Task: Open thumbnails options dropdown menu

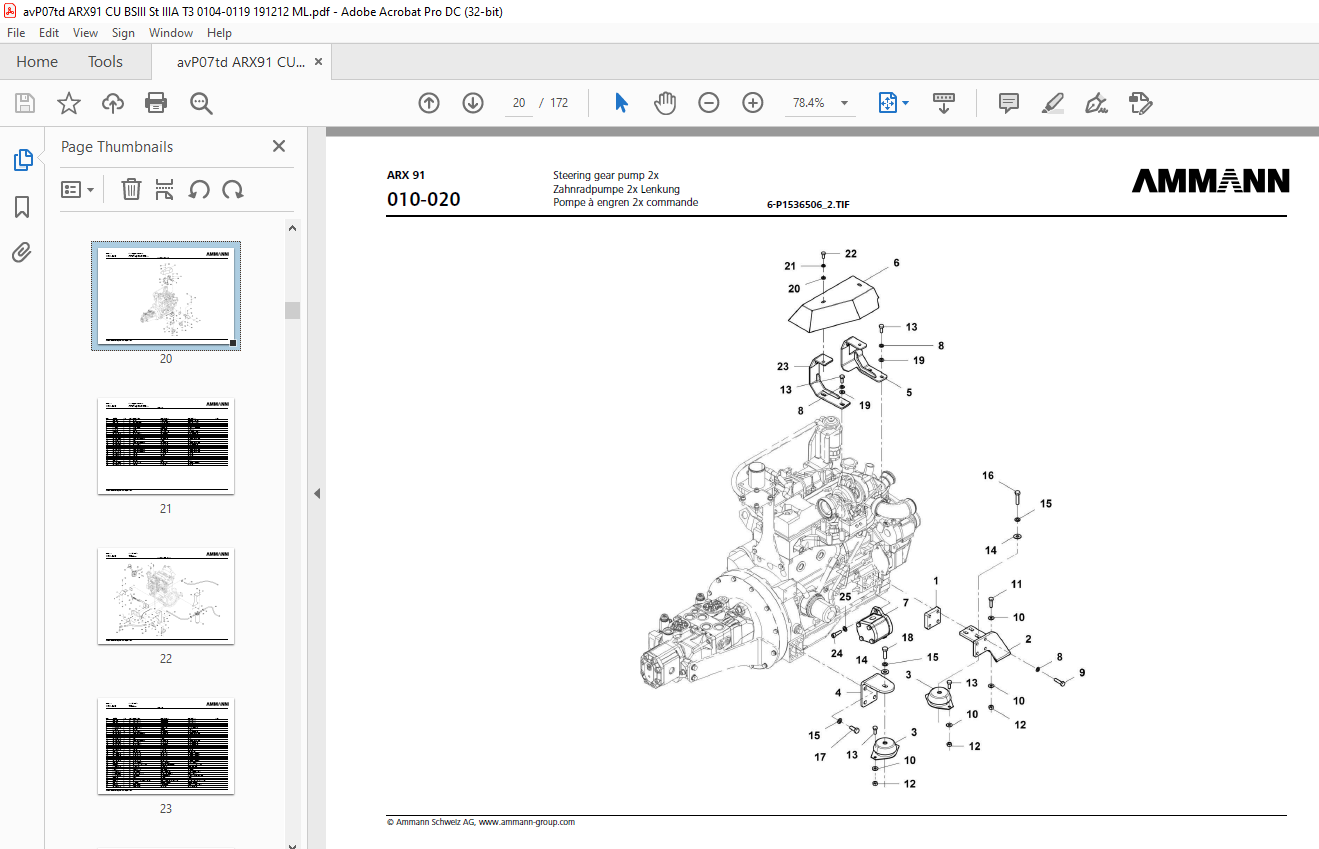Action: coord(78,189)
